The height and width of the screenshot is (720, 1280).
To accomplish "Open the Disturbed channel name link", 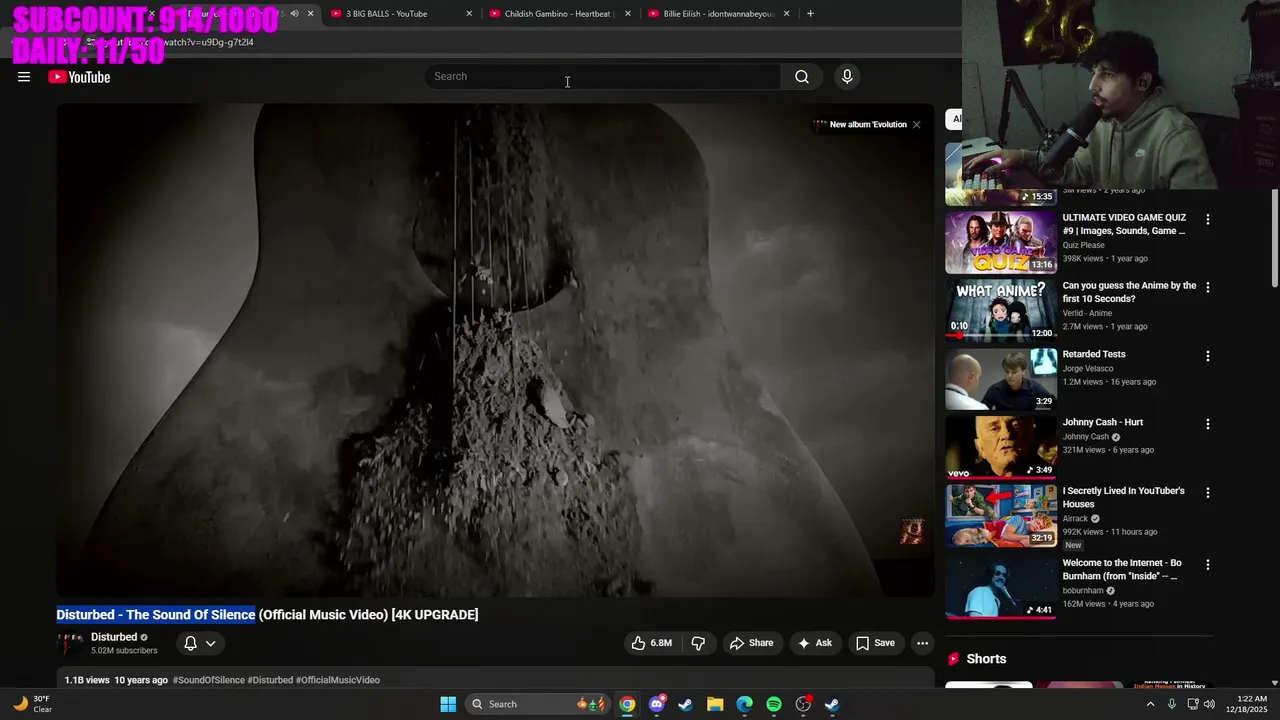I will [114, 637].
